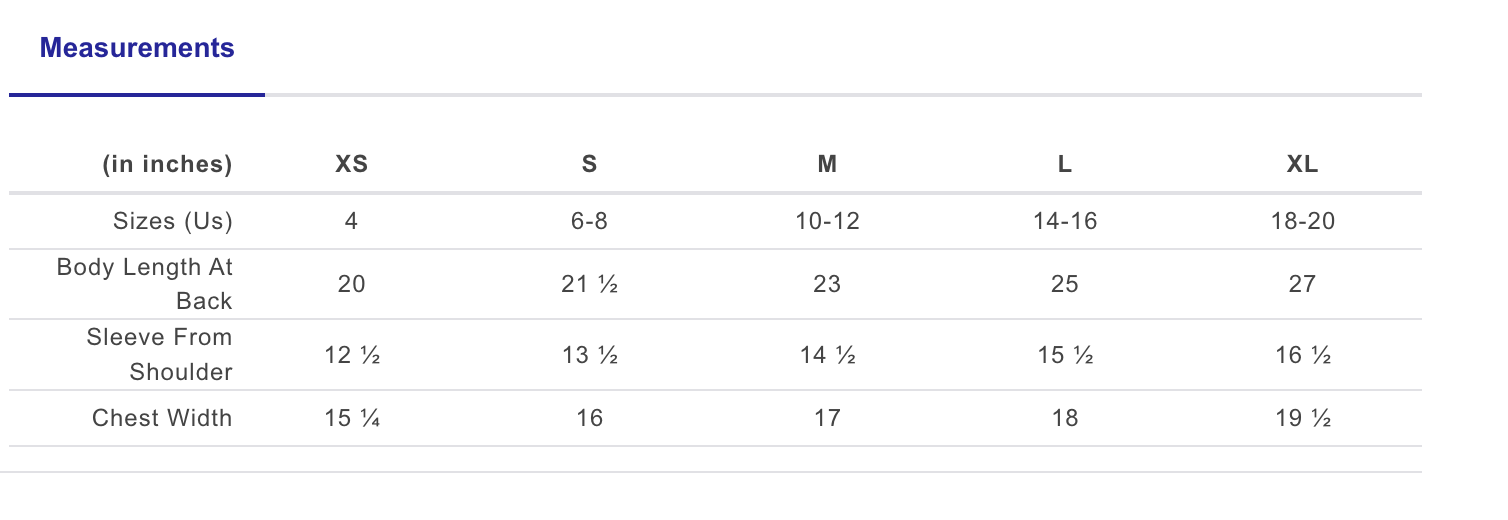1508x520 pixels.
Task: Select the XS column header
Action: click(x=351, y=165)
